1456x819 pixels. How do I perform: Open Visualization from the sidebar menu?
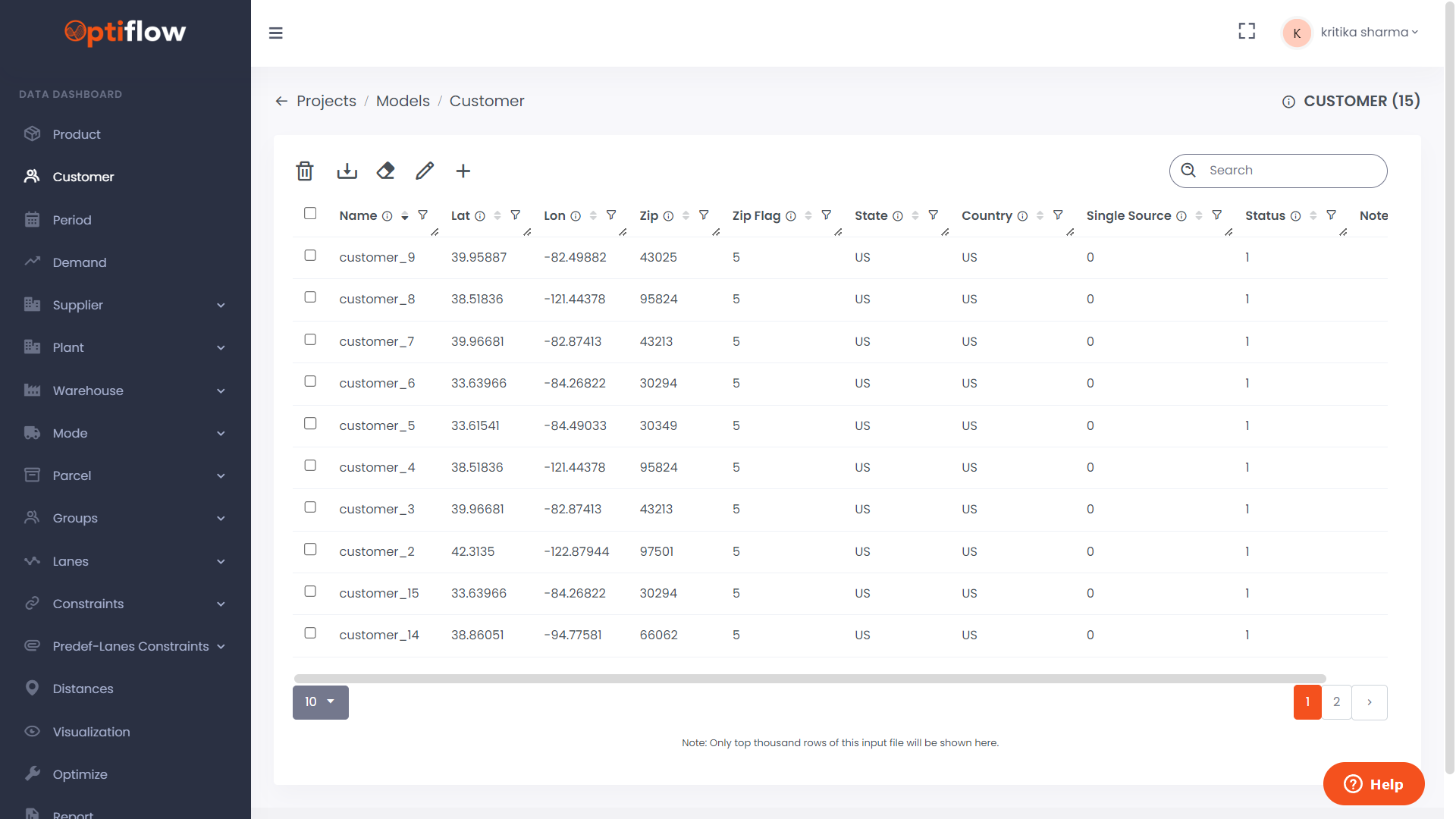(91, 732)
